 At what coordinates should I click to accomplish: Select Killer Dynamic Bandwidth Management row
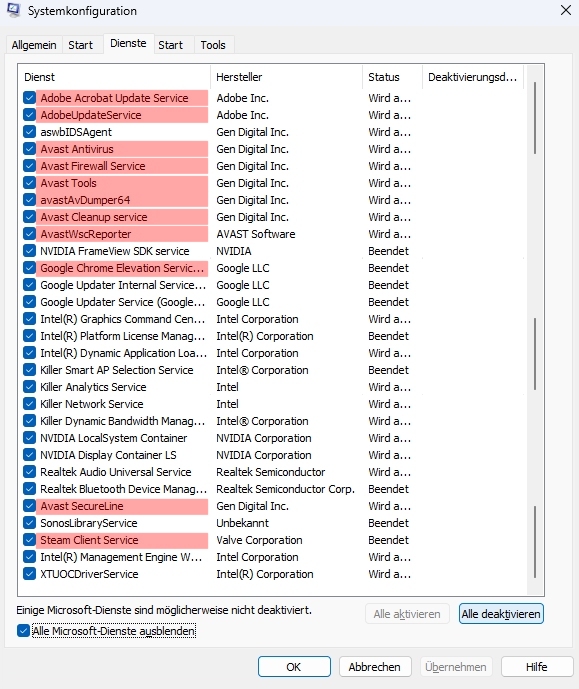(x=123, y=421)
